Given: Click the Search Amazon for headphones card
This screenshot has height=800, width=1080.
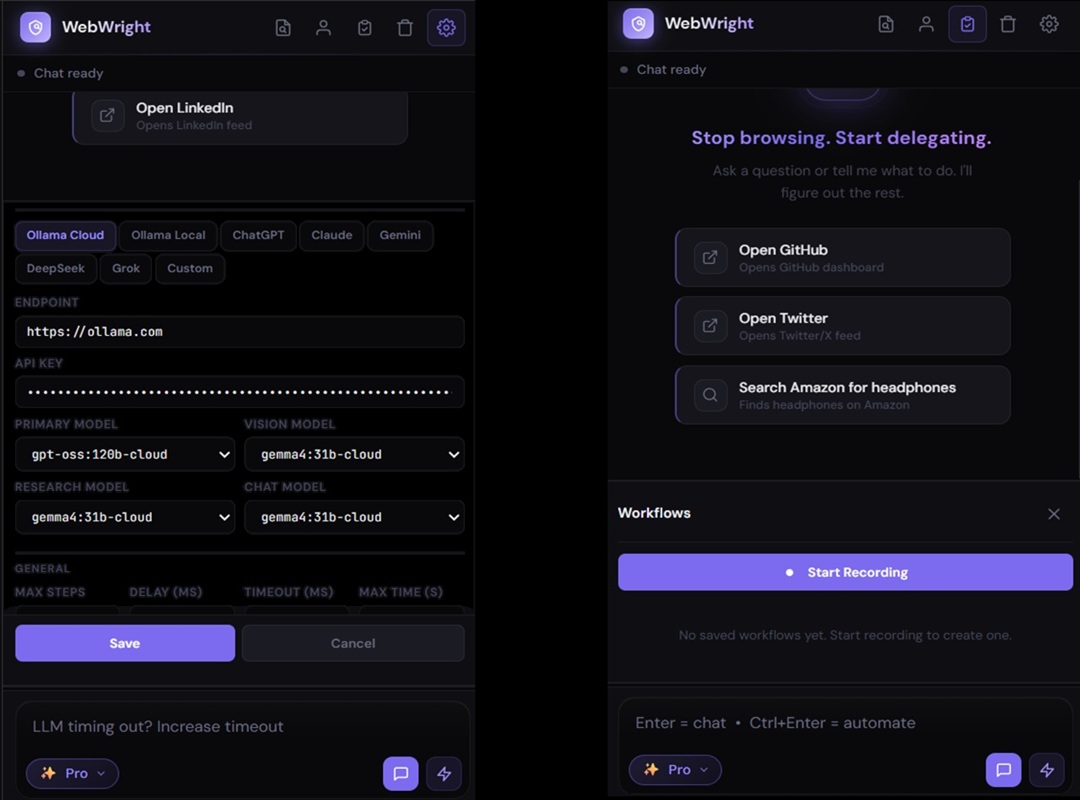Looking at the screenshot, I should coord(842,395).
